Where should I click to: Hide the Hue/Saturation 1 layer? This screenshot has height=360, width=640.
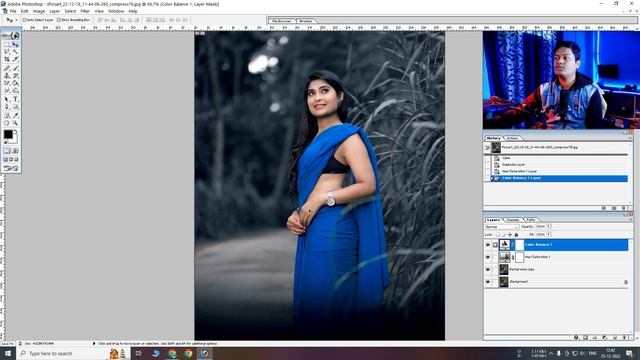tap(488, 257)
